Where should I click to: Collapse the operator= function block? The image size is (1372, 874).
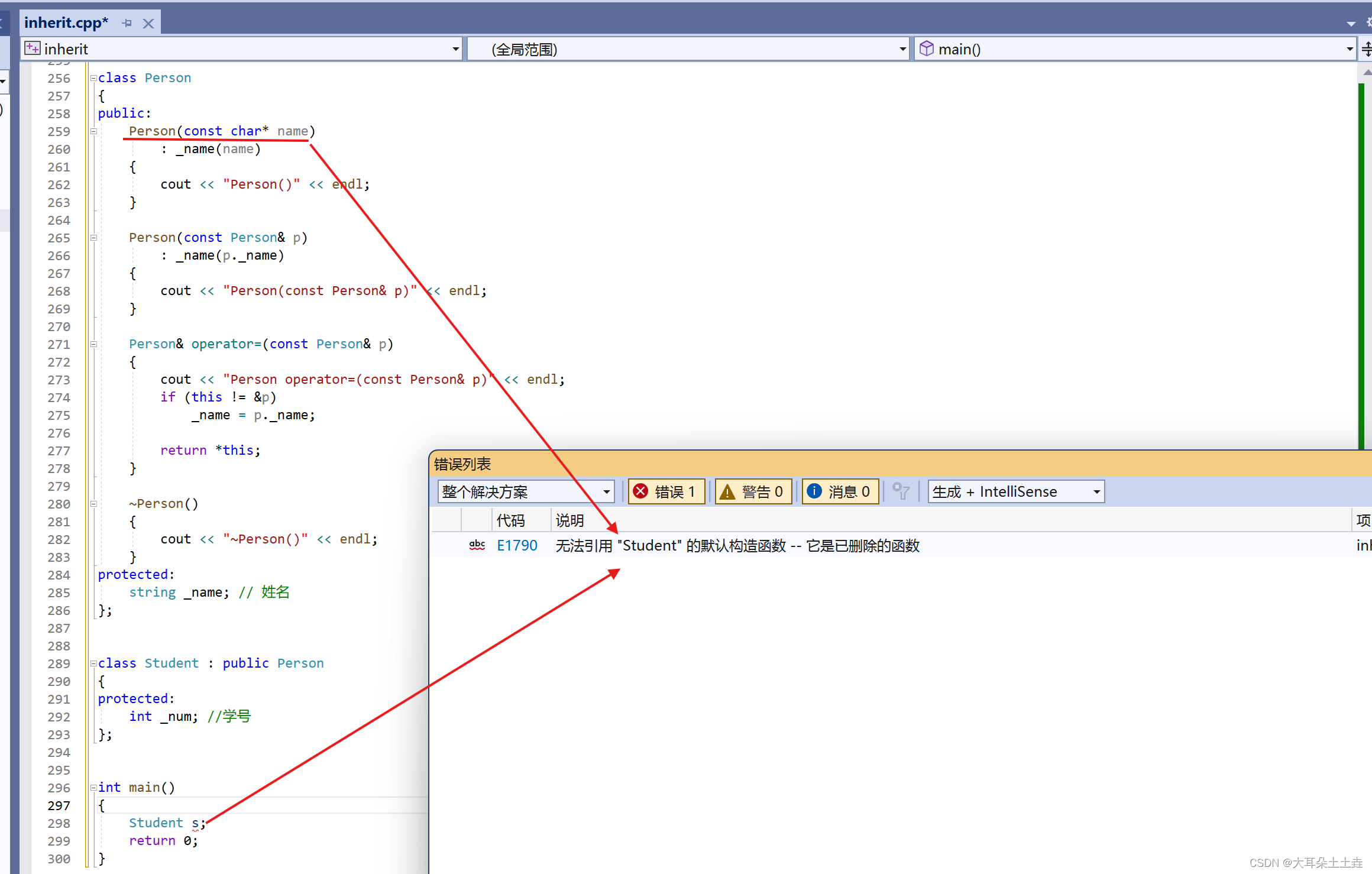coord(93,344)
